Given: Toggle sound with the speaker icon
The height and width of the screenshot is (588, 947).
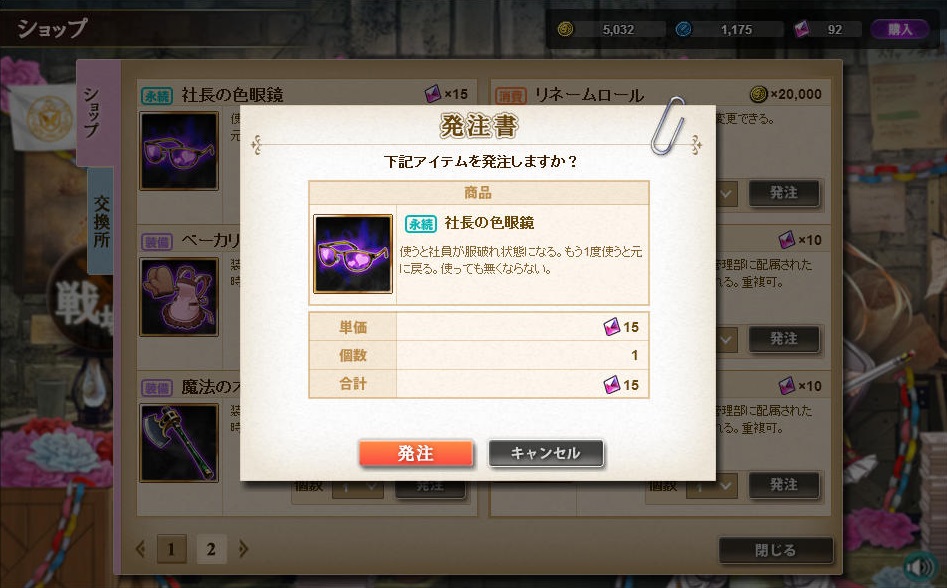Looking at the screenshot, I should pyautogui.click(x=920, y=567).
